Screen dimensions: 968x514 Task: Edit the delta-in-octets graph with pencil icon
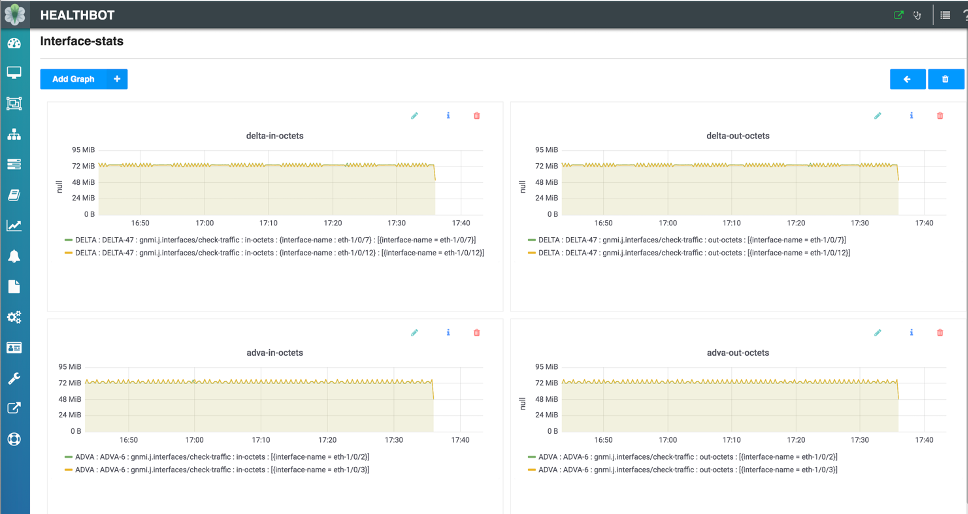(x=414, y=116)
